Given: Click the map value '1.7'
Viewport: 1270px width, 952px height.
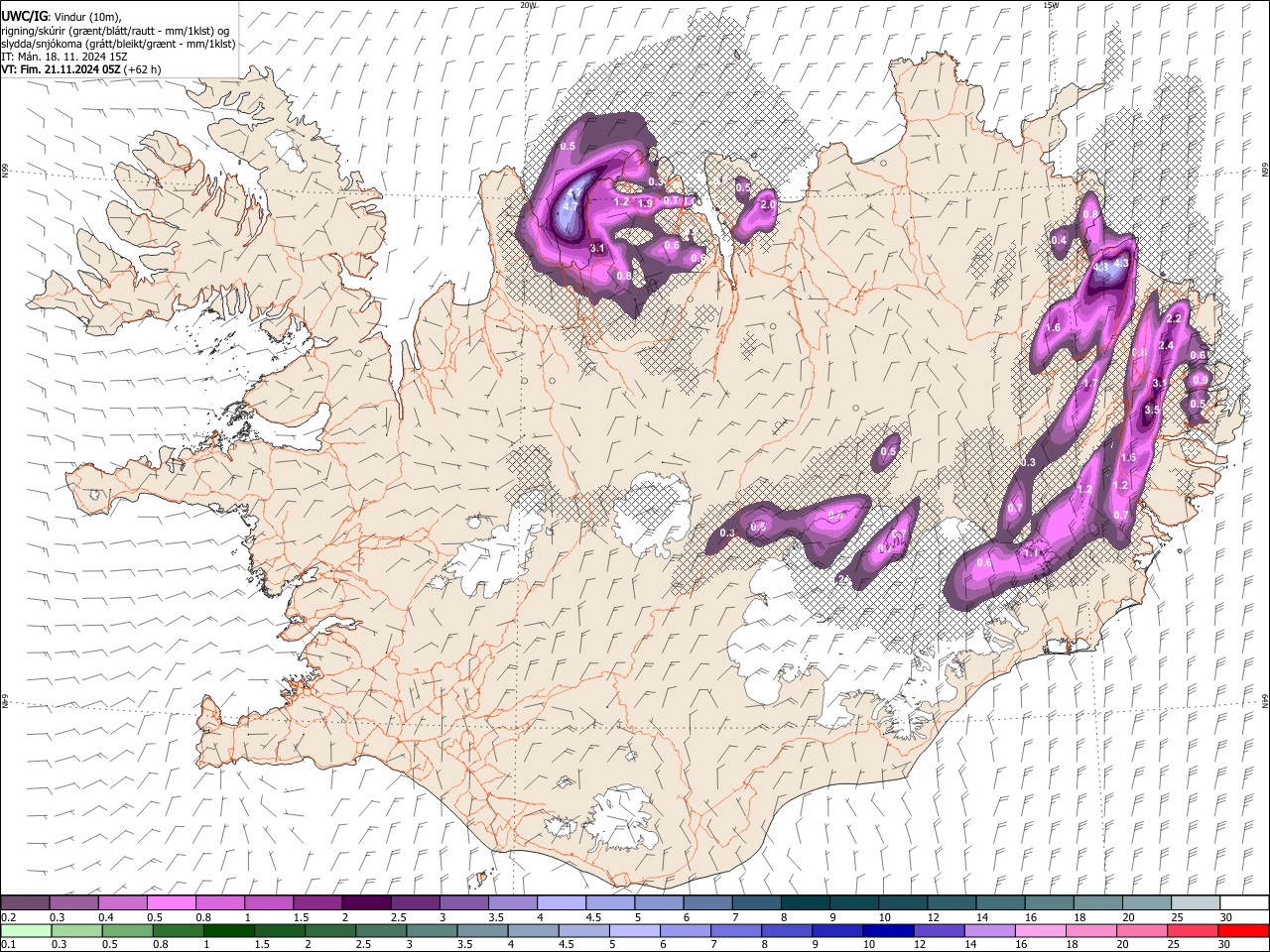Looking at the screenshot, I should pos(1089,384).
